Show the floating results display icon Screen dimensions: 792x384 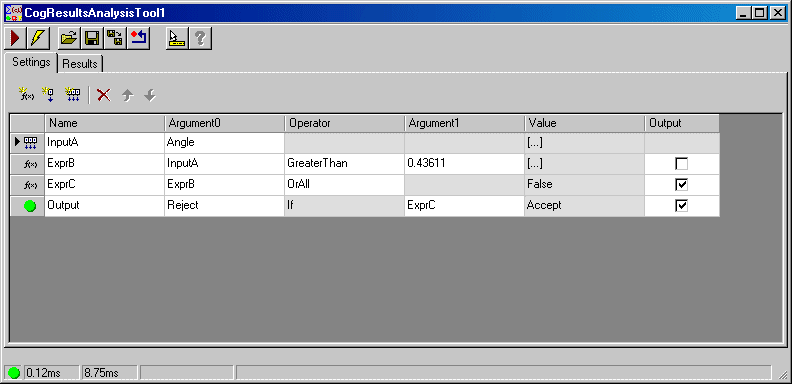pos(177,38)
